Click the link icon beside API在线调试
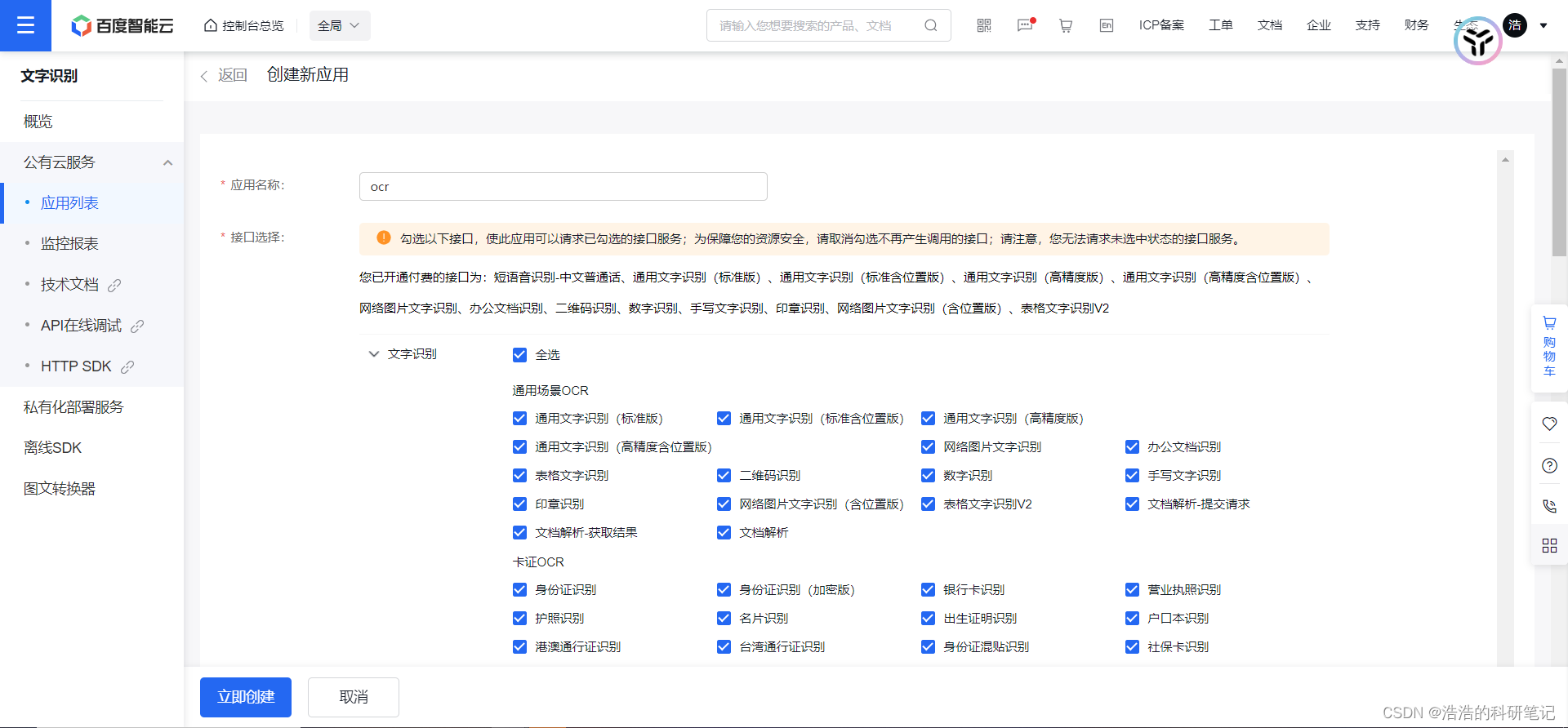The width and height of the screenshot is (1568, 728). [137, 326]
